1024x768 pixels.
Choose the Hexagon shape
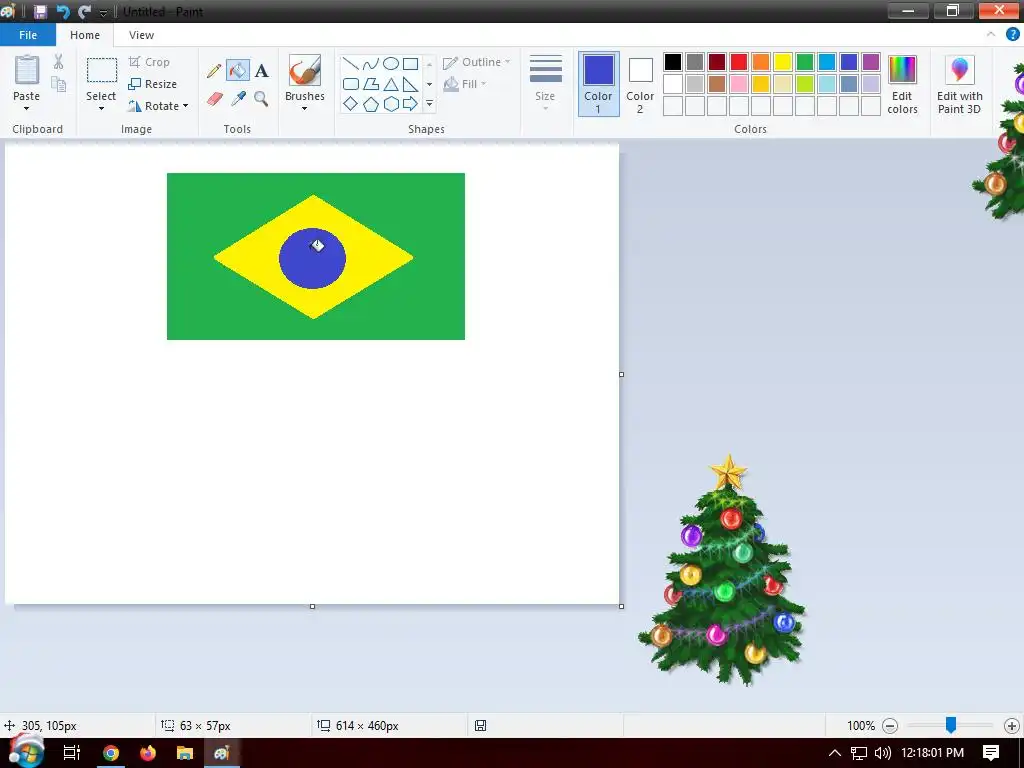[391, 104]
